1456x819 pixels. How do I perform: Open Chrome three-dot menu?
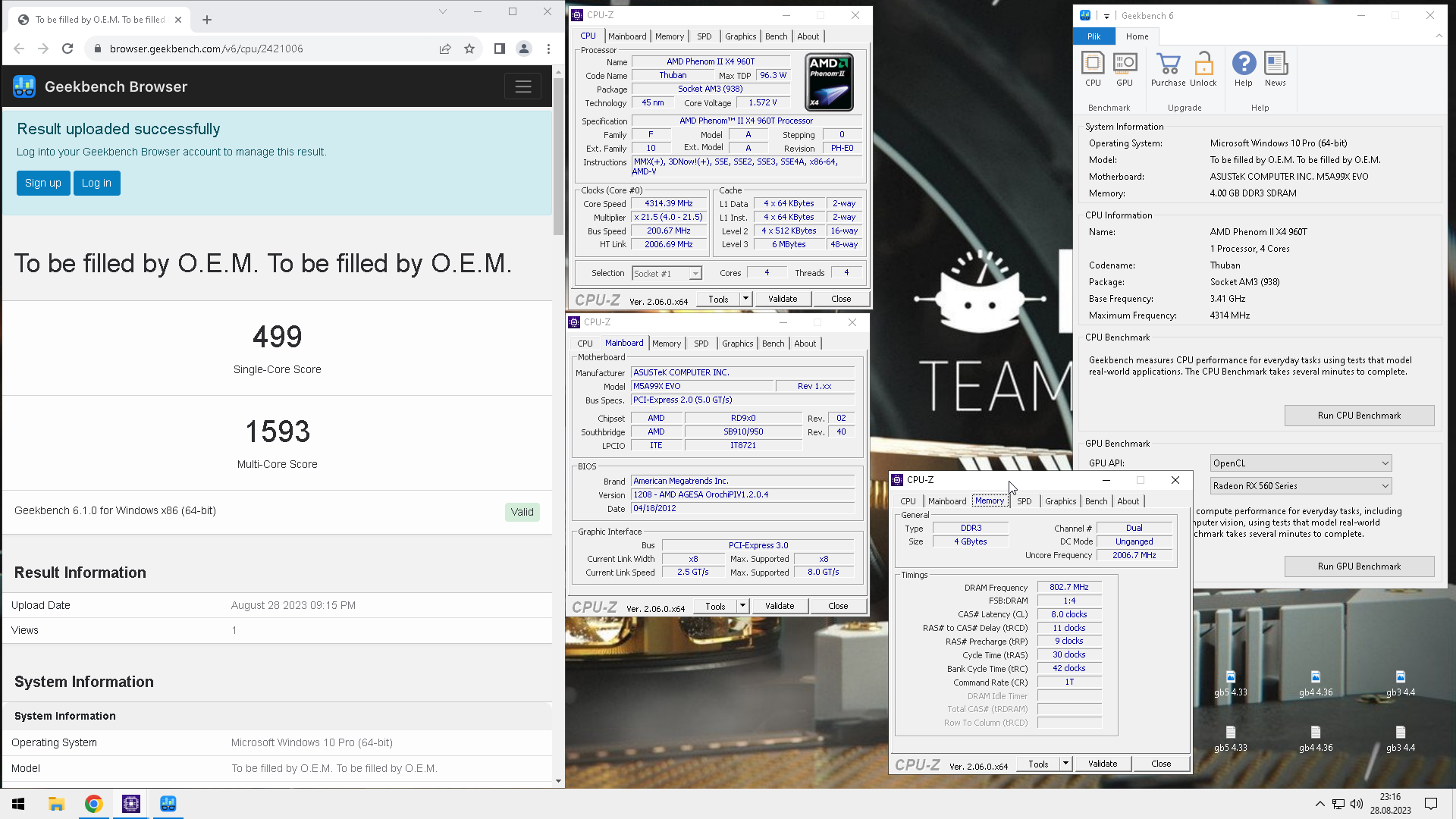pyautogui.click(x=548, y=49)
